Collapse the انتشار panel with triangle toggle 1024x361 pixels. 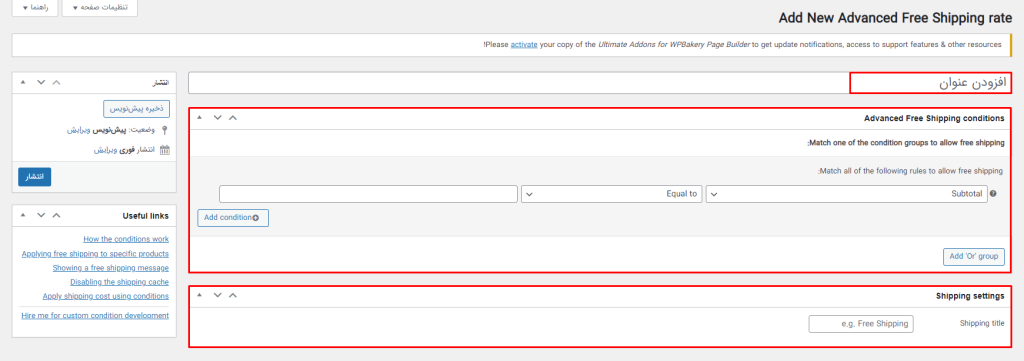[24, 82]
